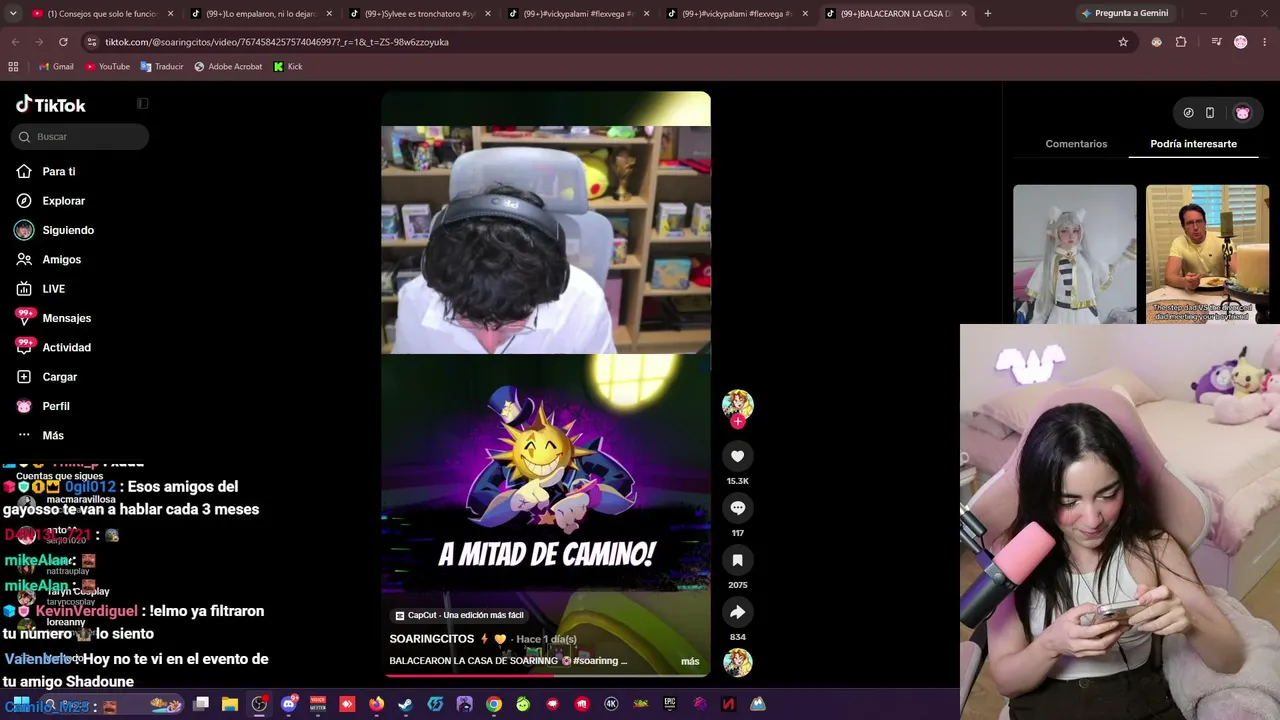The width and height of the screenshot is (1280, 720).
Task: Open comments via the speech bubble icon
Action: (x=737, y=508)
